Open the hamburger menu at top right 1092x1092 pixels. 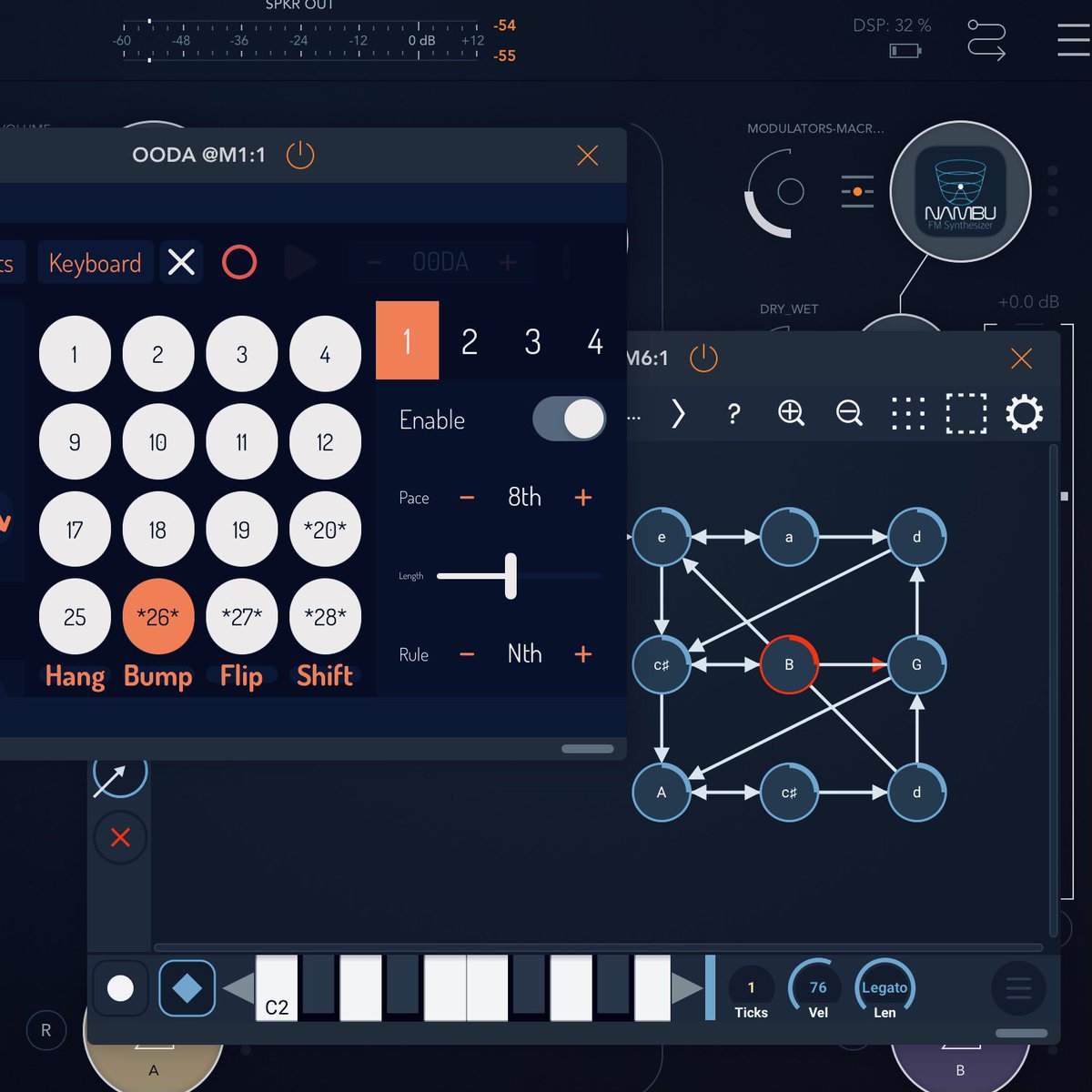tap(1075, 40)
